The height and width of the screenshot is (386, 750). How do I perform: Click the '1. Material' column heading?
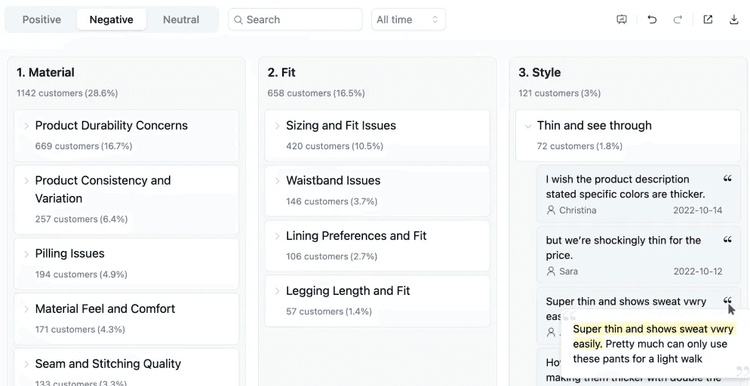tap(45, 73)
